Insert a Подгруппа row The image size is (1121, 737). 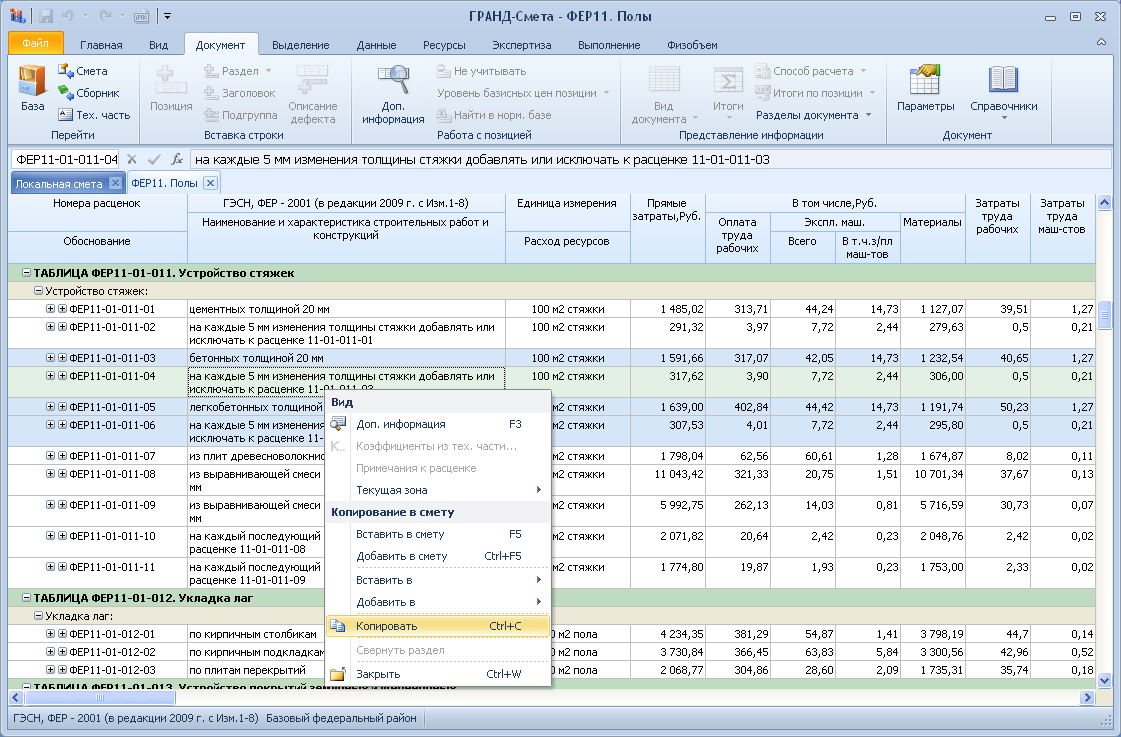(240, 114)
